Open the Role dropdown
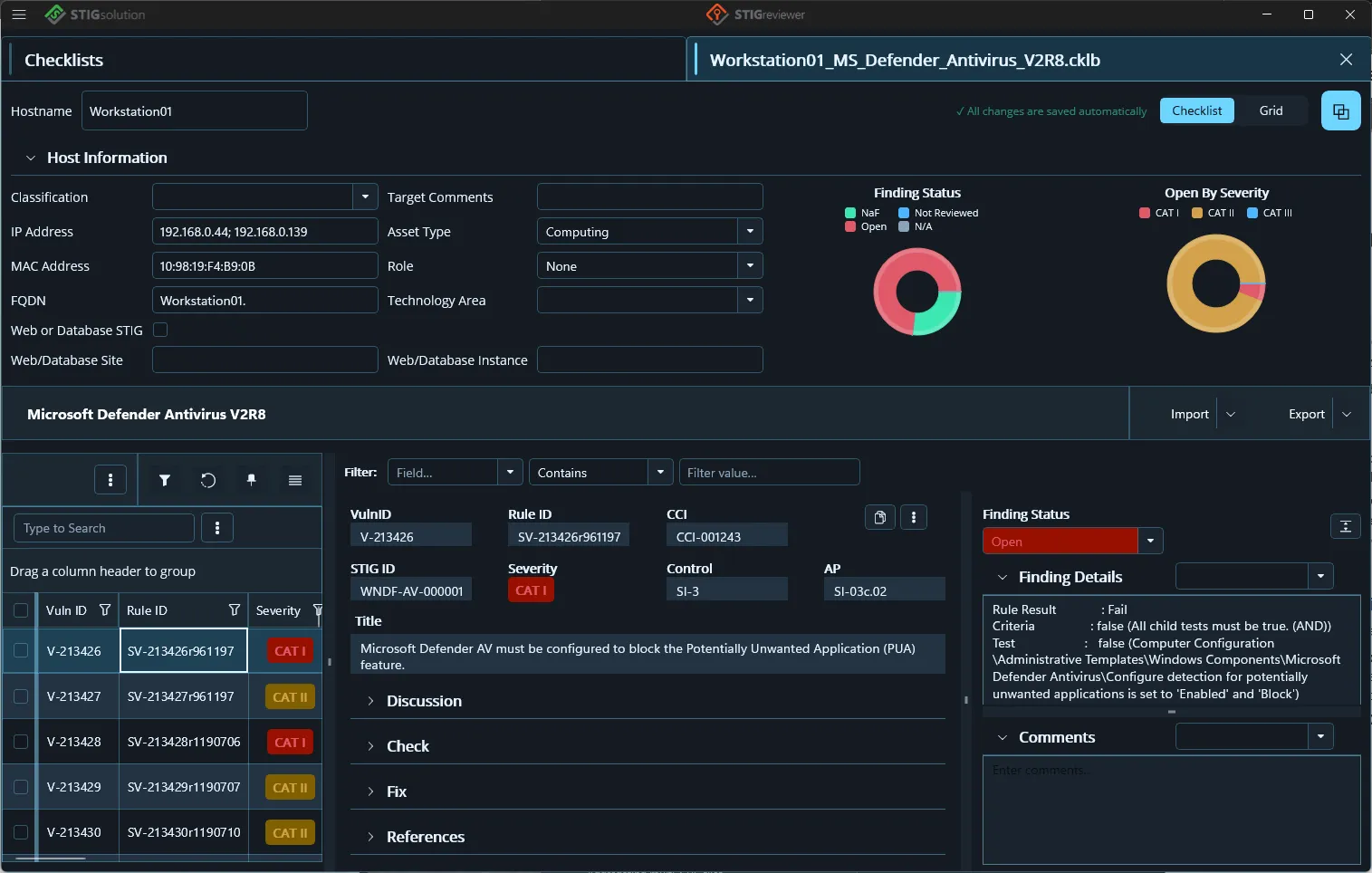 click(750, 266)
